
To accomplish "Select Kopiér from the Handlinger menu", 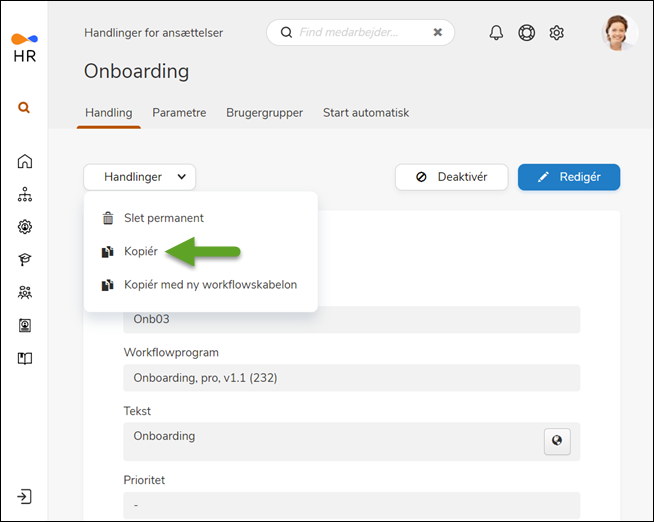I will (141, 251).
